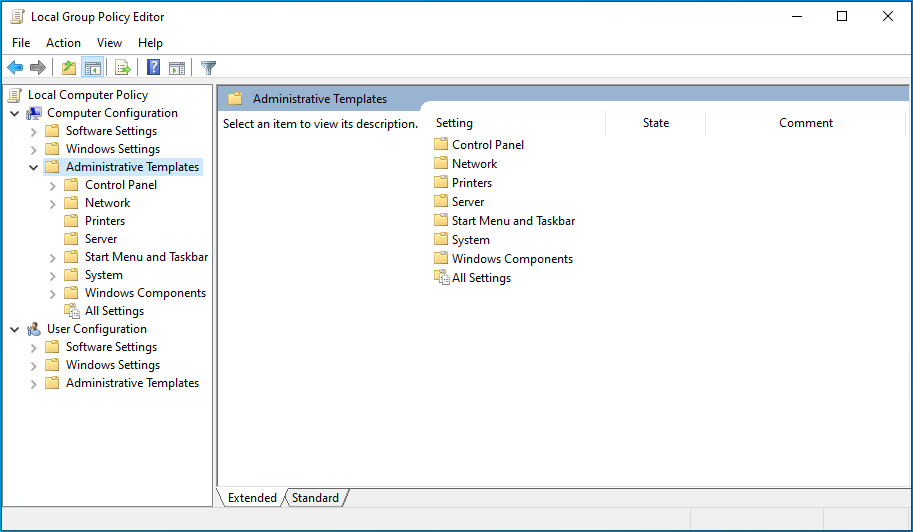Click the Filter funnel toolbar icon
This screenshot has width=913, height=532.
point(208,68)
